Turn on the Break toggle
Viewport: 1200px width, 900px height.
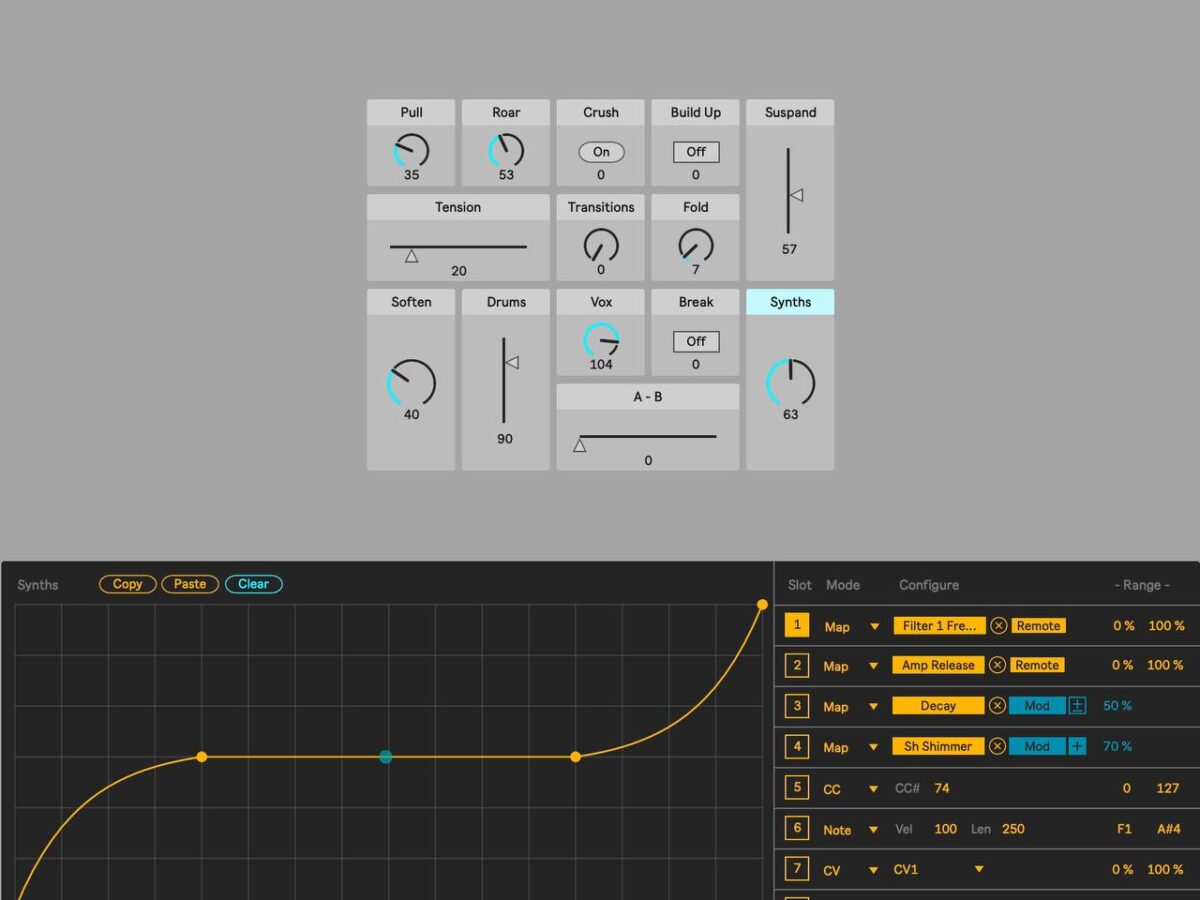tap(696, 341)
